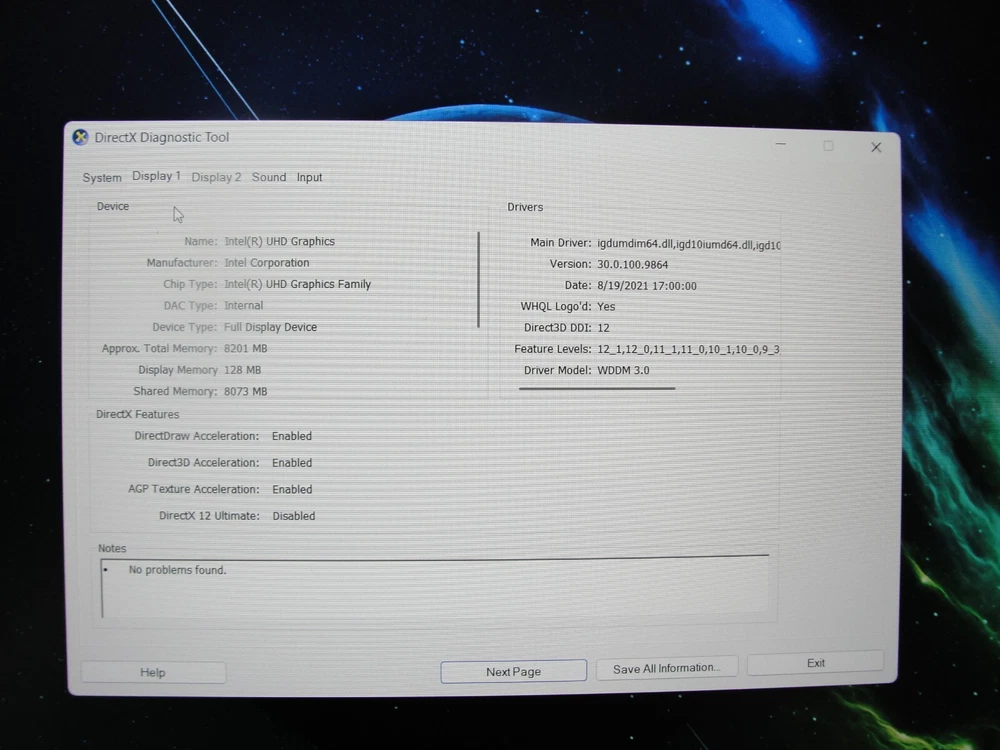Click the Driver Model WDDM 3.0 value

coord(623,370)
